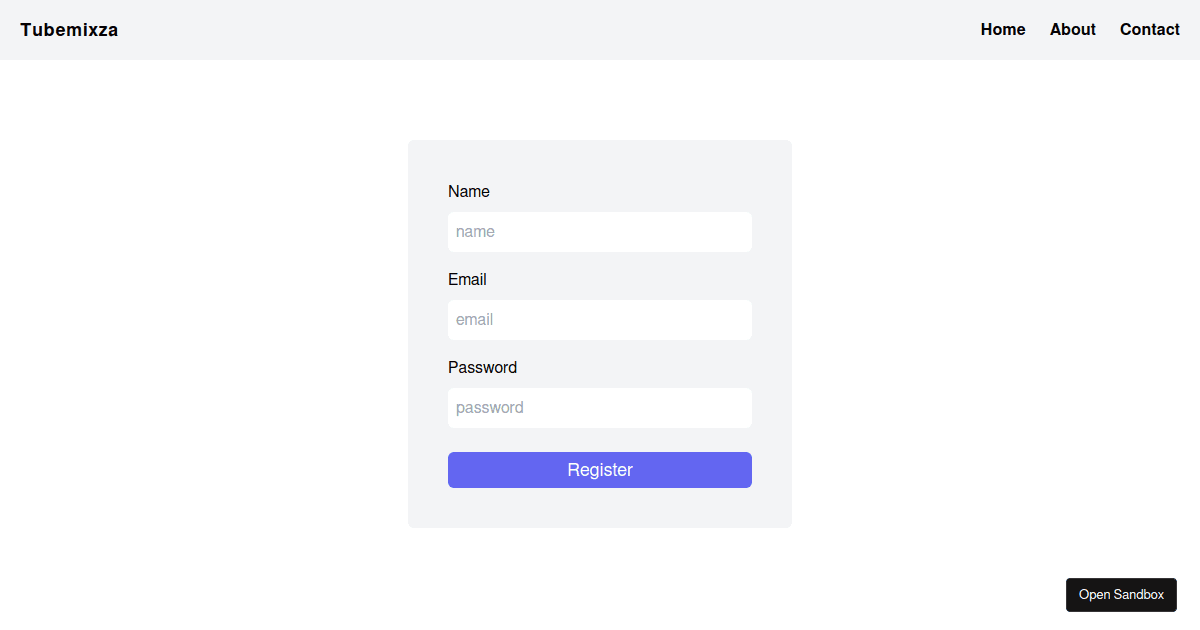The height and width of the screenshot is (630, 1200).
Task: Click the Password field label
Action: [x=482, y=368]
